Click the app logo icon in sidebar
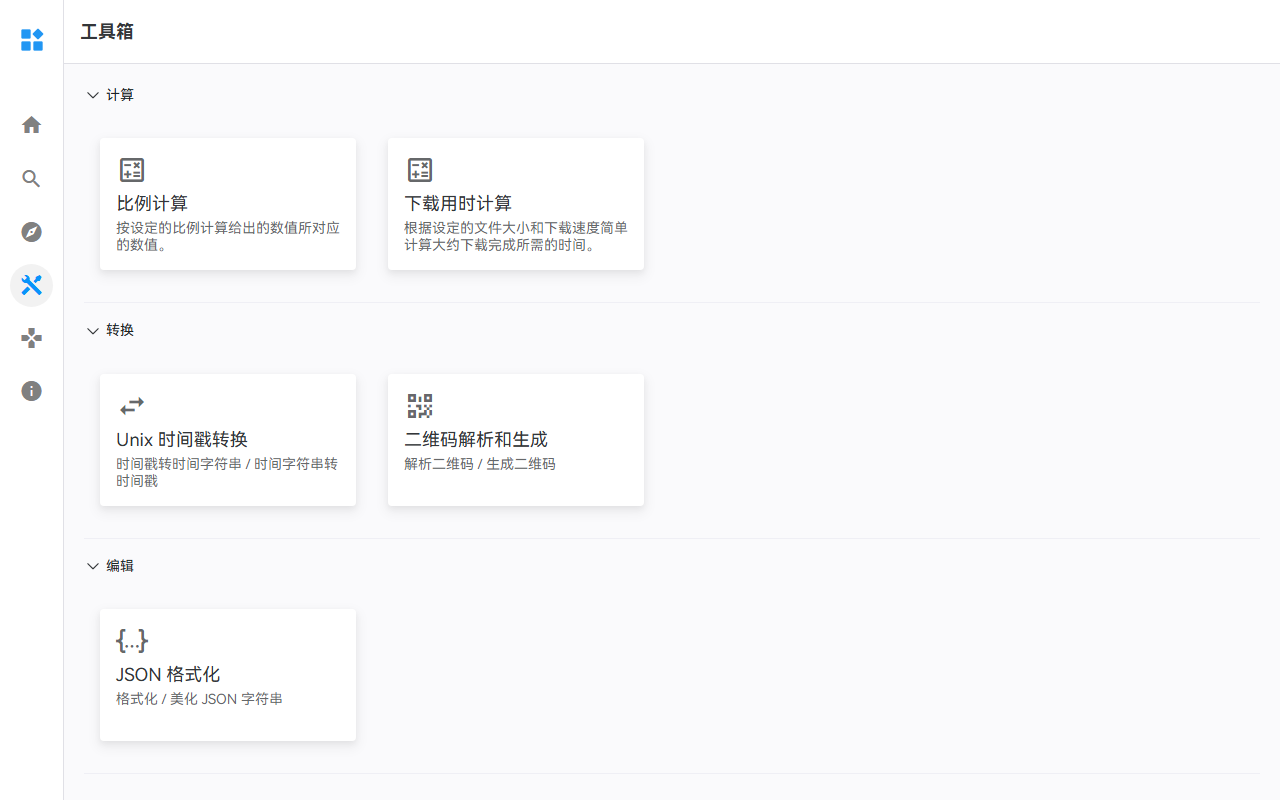The height and width of the screenshot is (800, 1280). [x=32, y=40]
